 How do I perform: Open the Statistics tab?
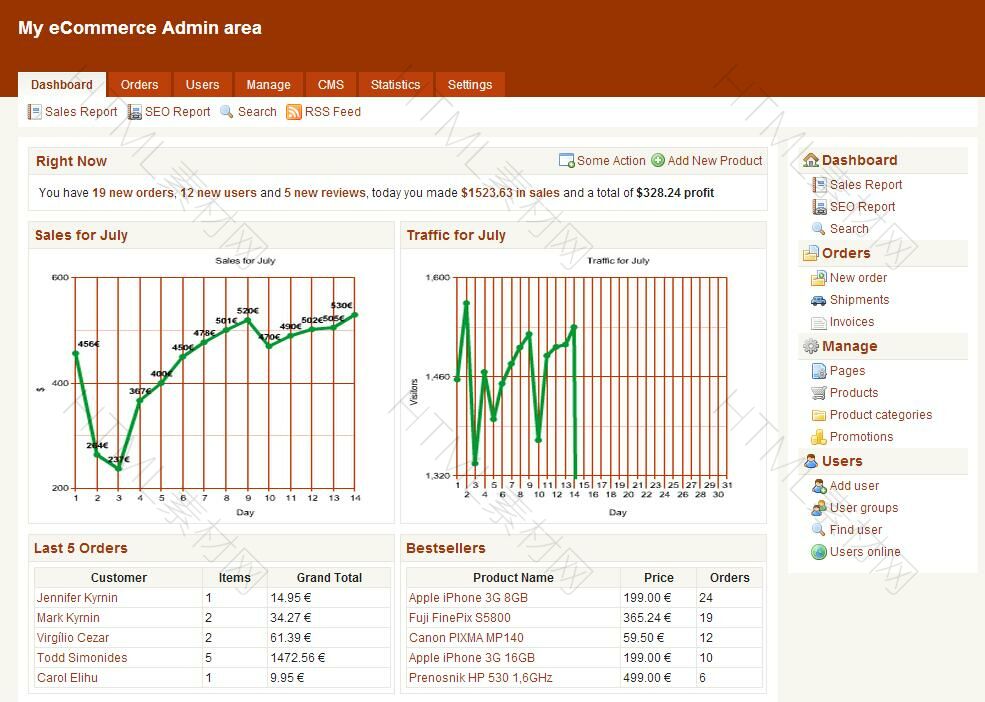pos(395,85)
